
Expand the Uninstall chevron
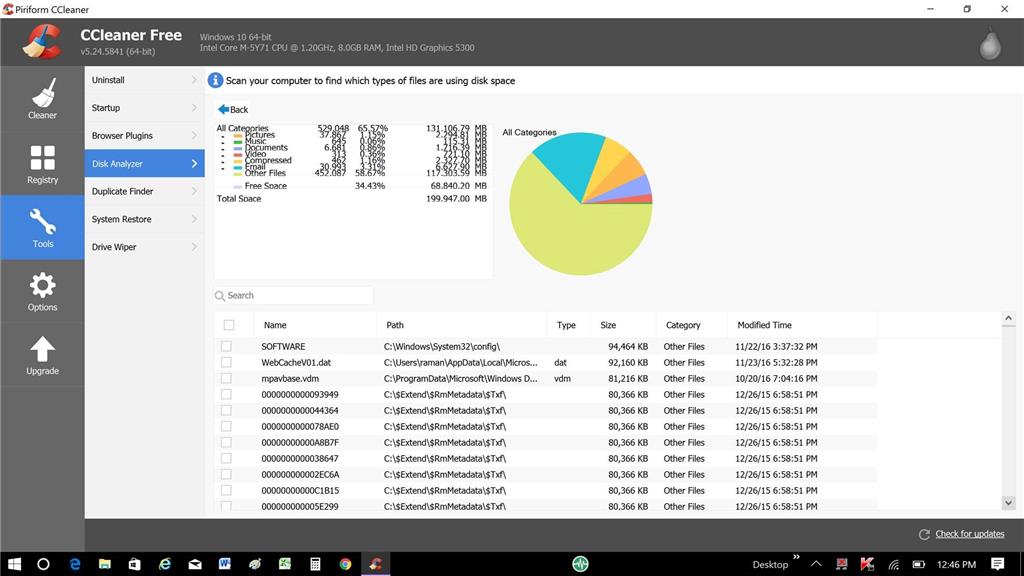point(194,80)
